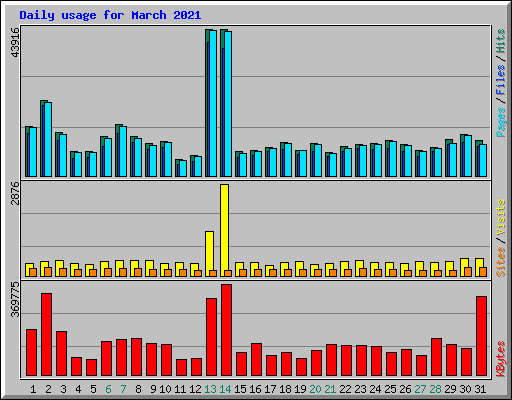This screenshot has height=400, width=512.
Task: Click the 'Pages' legend label
Action: pos(501,122)
